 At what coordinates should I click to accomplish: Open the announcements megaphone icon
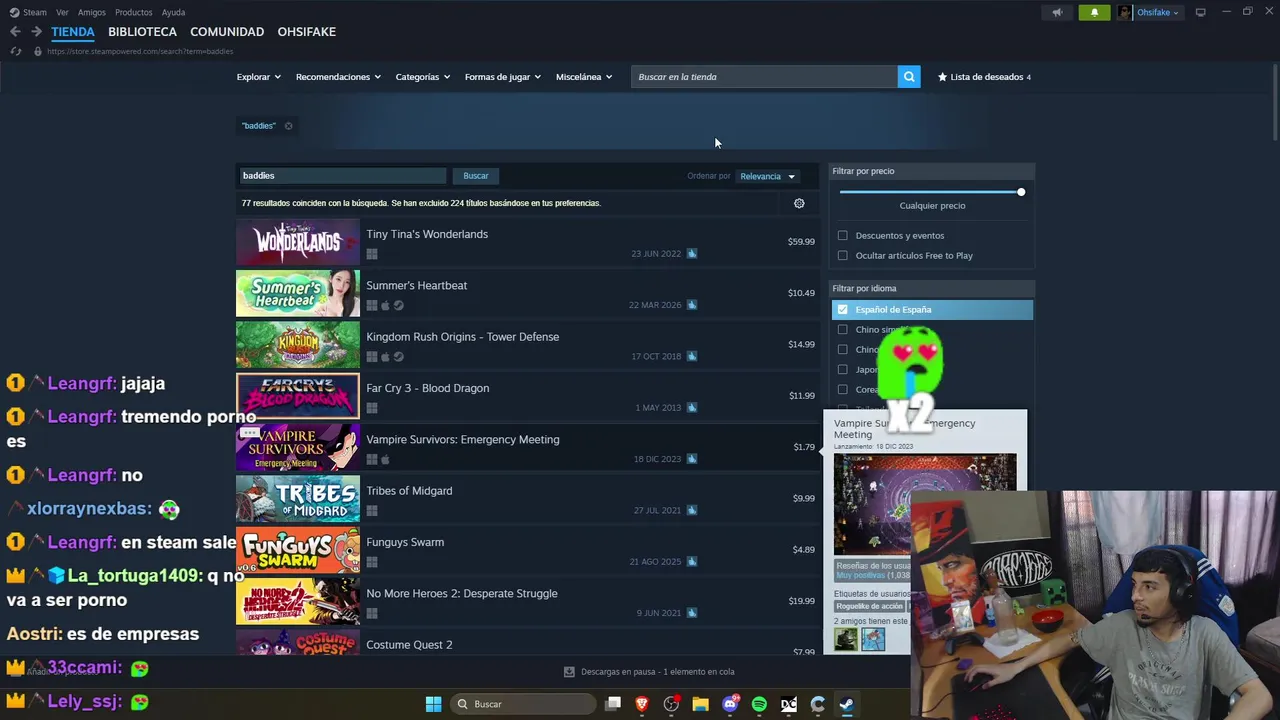1057,12
